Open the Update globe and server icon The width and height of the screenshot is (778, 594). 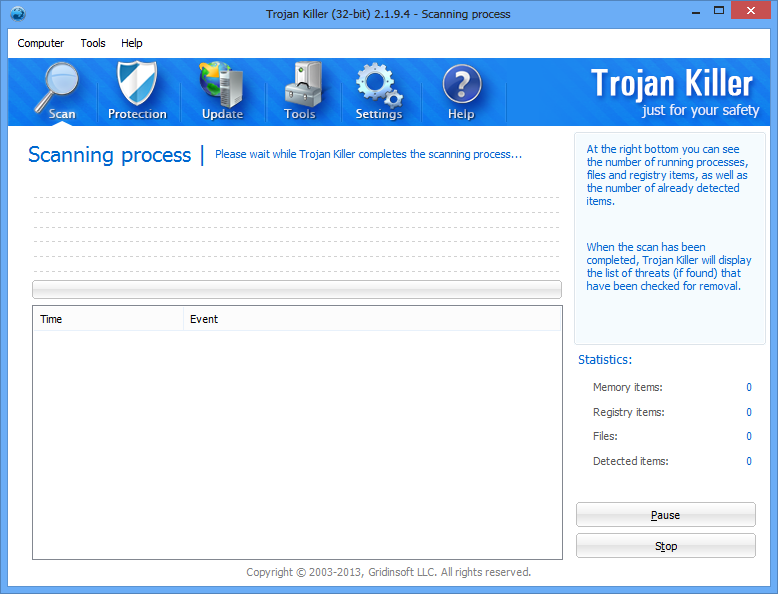pos(222,91)
